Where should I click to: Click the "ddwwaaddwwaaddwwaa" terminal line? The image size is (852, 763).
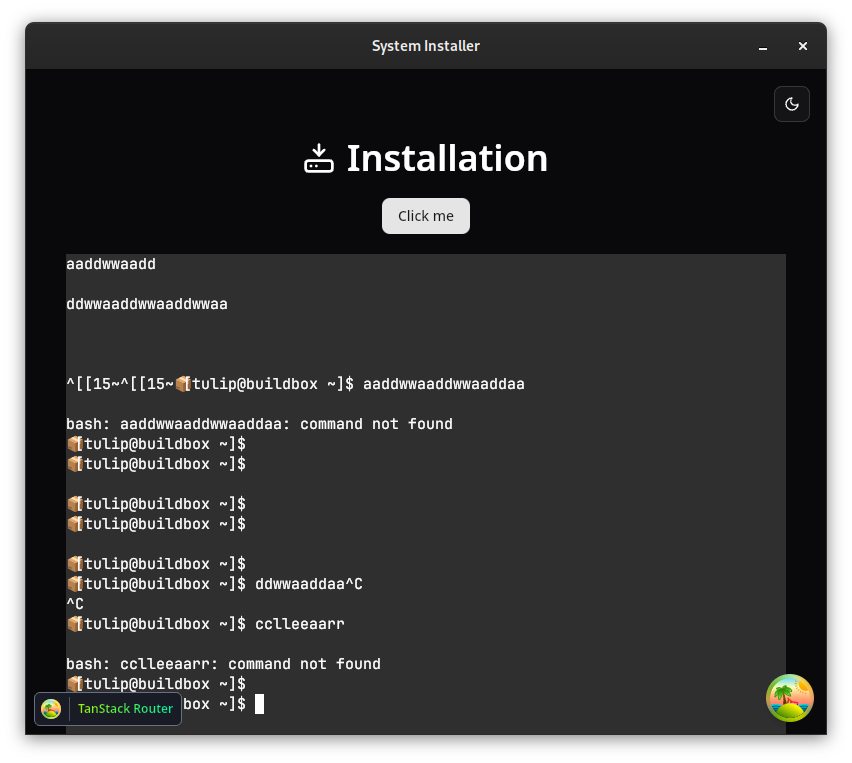coord(147,304)
